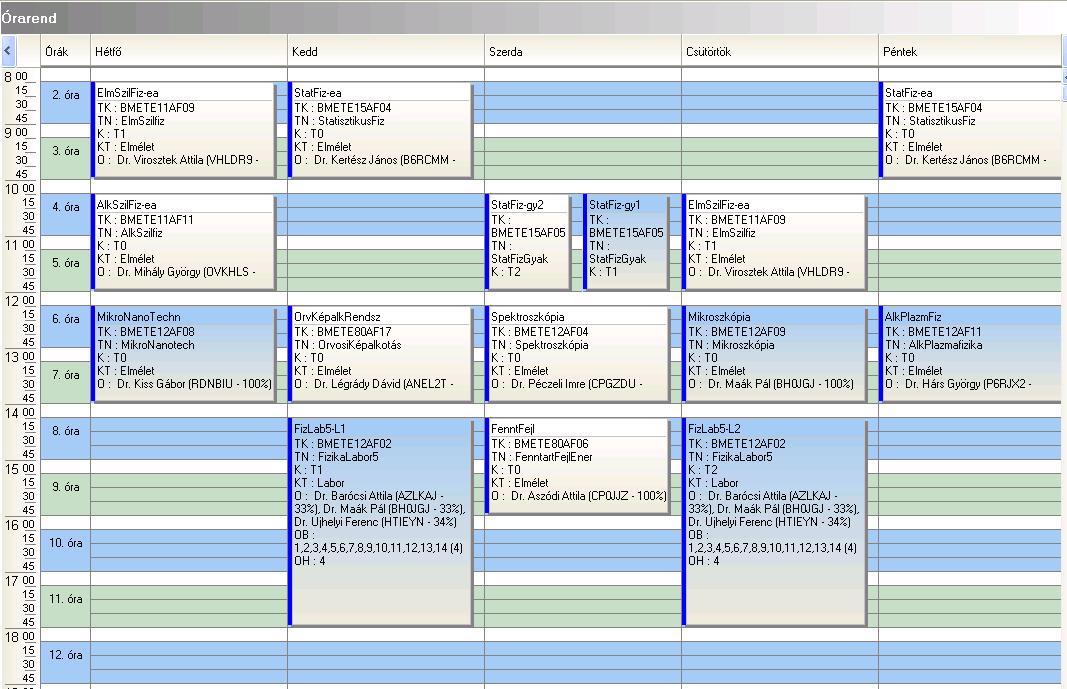Image resolution: width=1067 pixels, height=689 pixels.
Task: Open the FizLab5-L1 lab block
Action: coord(380,522)
